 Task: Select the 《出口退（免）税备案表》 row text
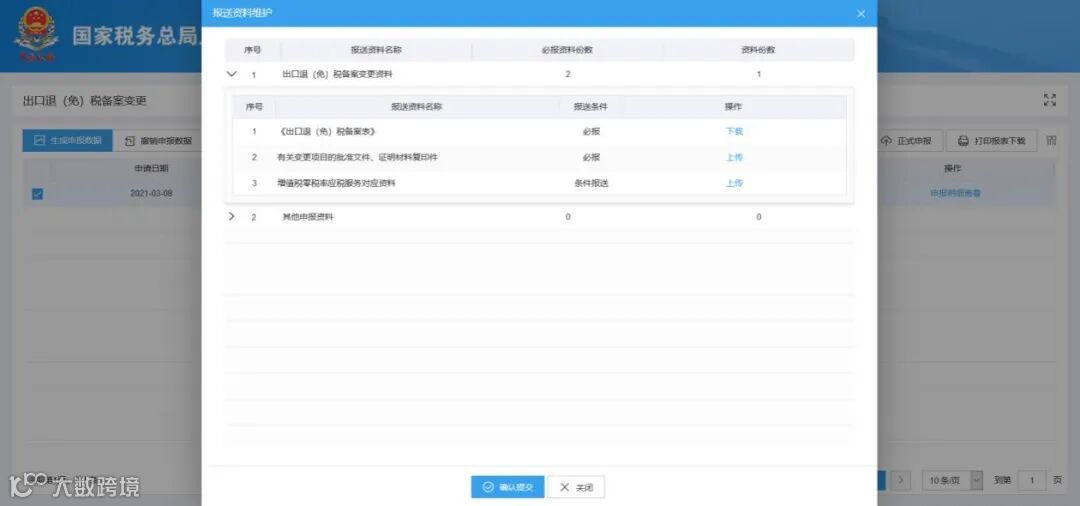pyautogui.click(x=326, y=131)
